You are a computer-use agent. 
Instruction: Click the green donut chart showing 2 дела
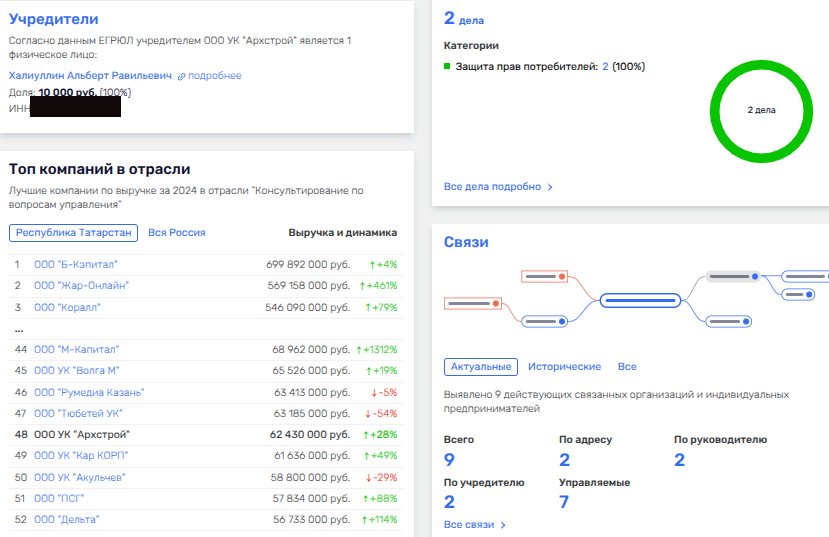click(761, 110)
